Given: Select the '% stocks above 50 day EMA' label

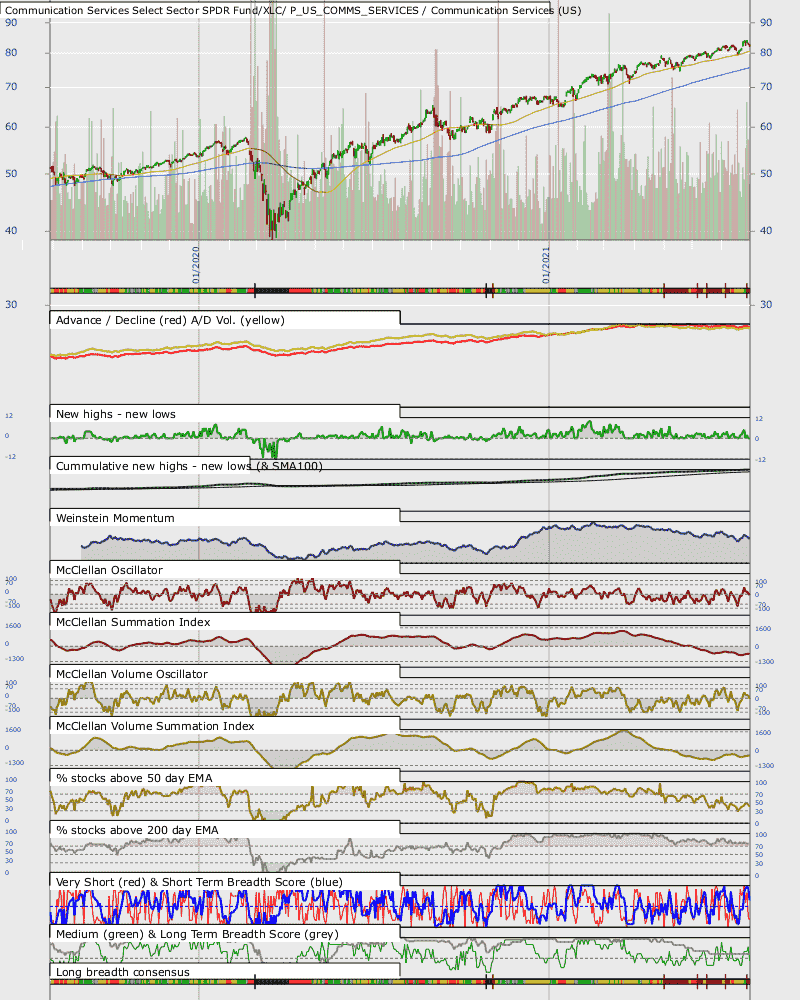Looking at the screenshot, I should (134, 778).
